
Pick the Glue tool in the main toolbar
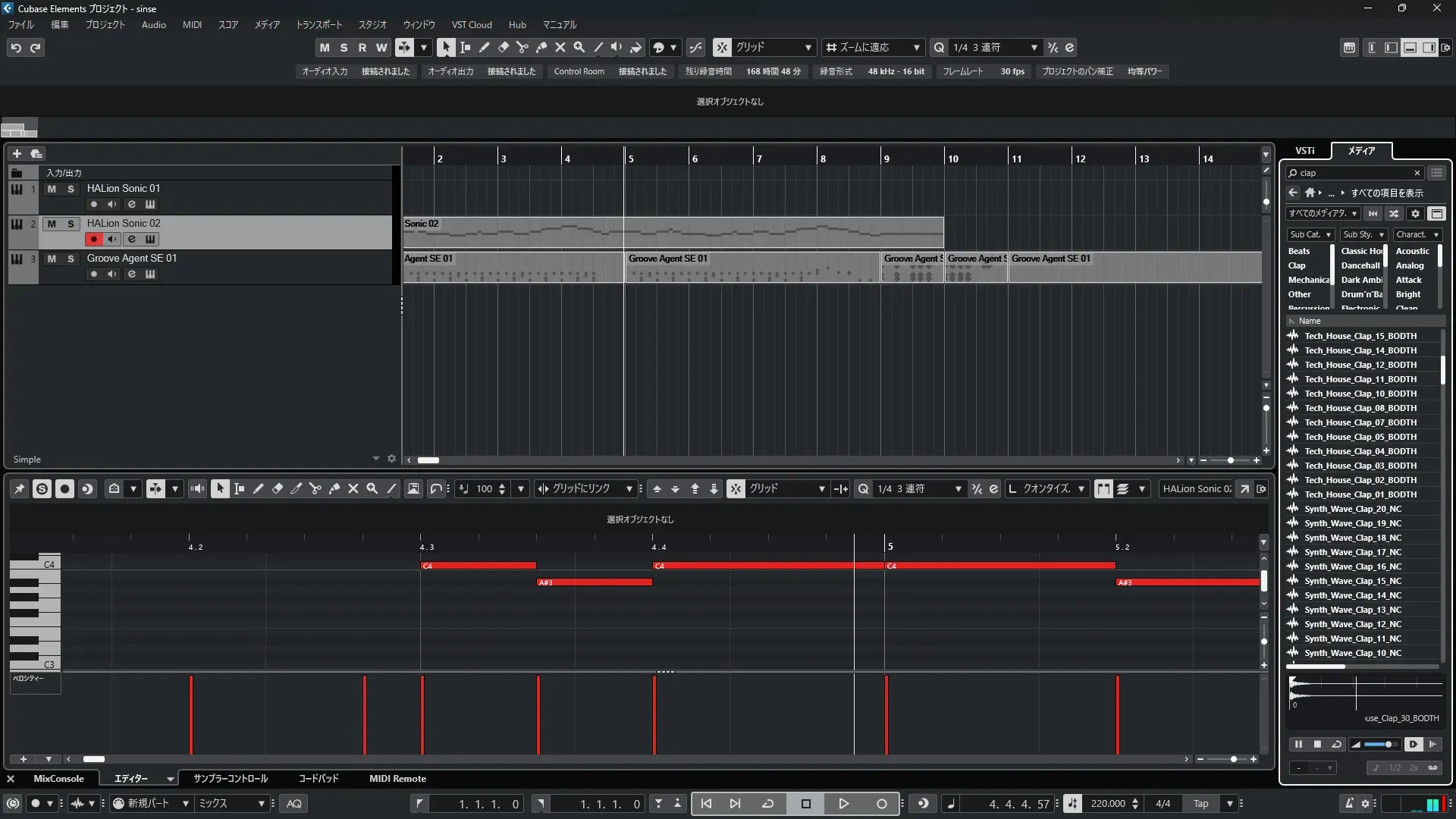(541, 47)
